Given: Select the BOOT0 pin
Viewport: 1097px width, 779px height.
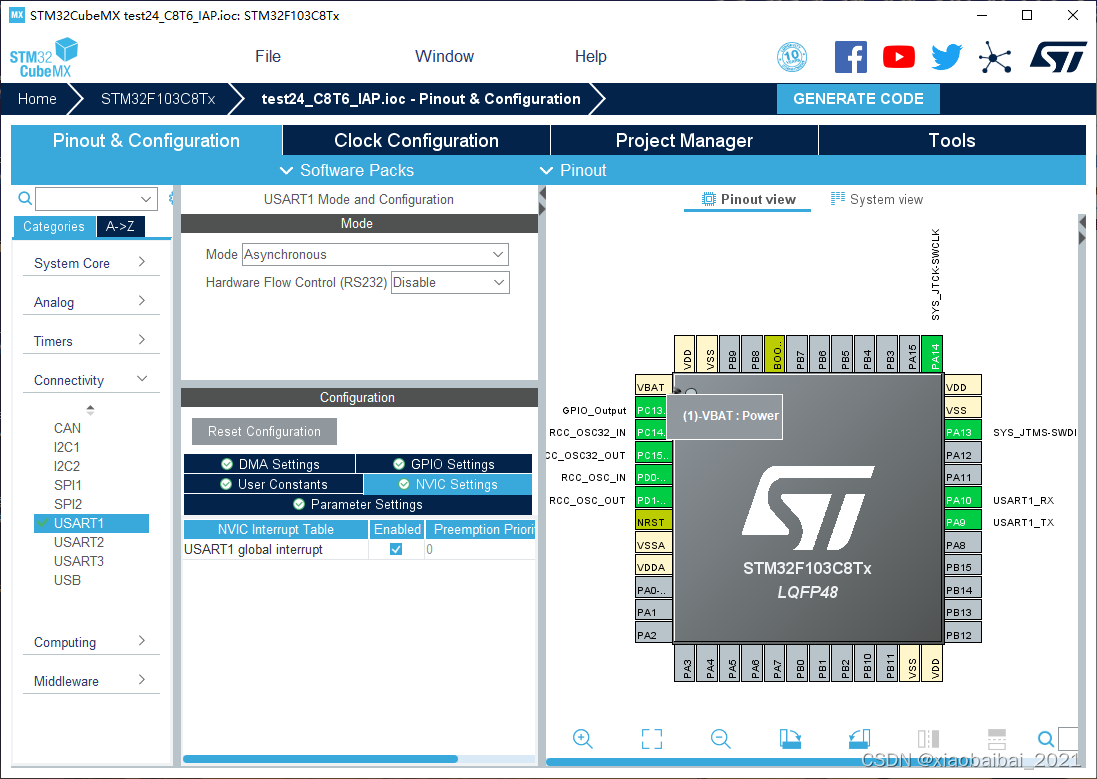Looking at the screenshot, I should click(776, 354).
